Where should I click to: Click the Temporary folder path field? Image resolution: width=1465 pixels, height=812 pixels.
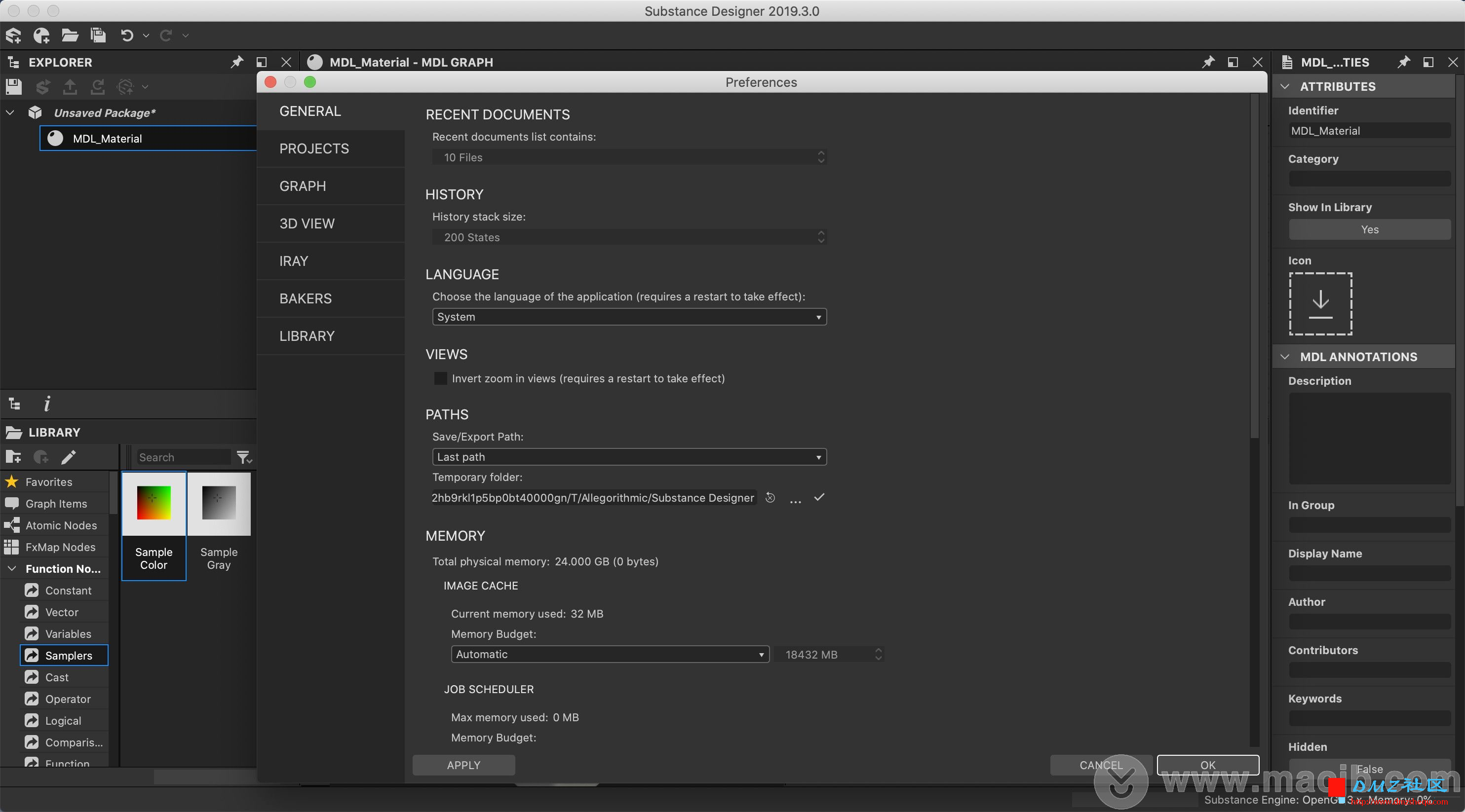tap(594, 498)
